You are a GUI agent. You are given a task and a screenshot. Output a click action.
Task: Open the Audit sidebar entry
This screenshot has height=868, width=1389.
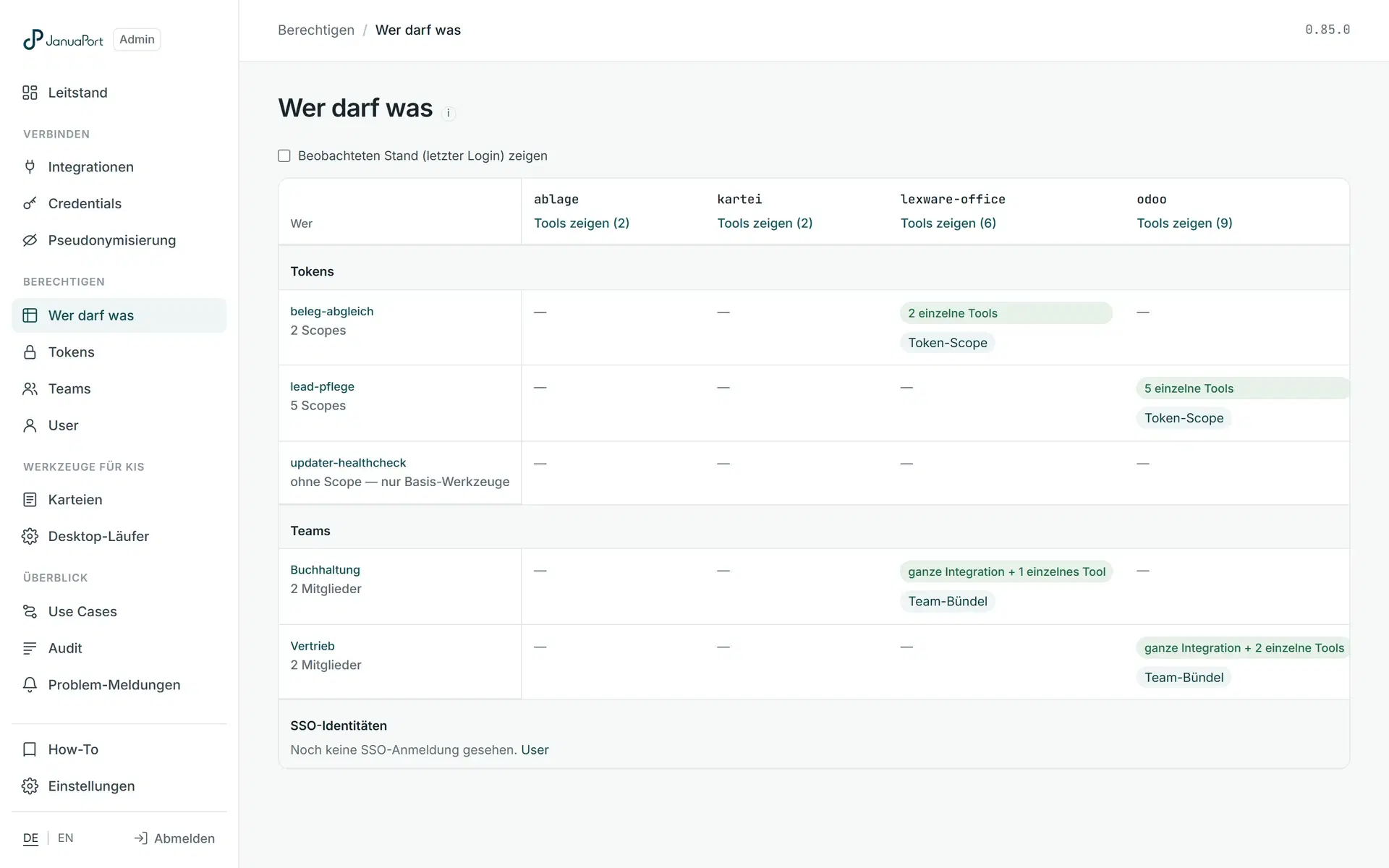(x=119, y=648)
